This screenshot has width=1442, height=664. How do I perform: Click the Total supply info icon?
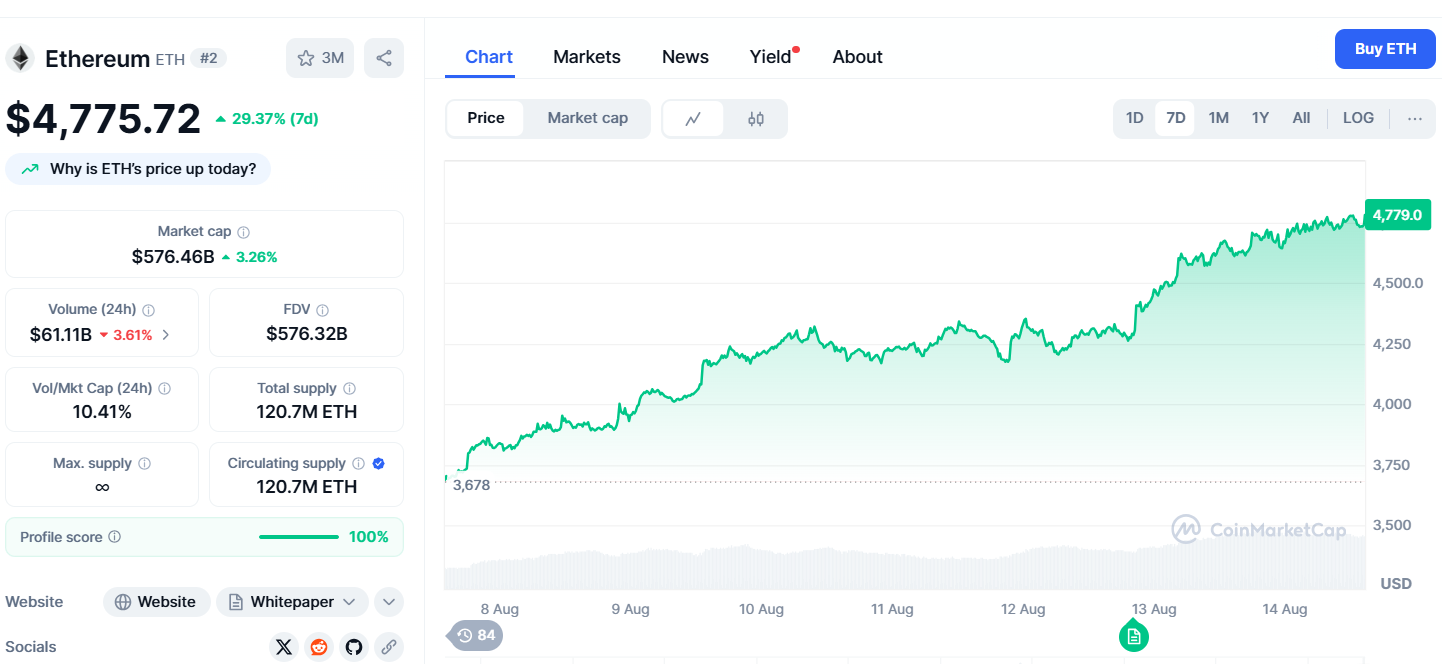[x=349, y=388]
